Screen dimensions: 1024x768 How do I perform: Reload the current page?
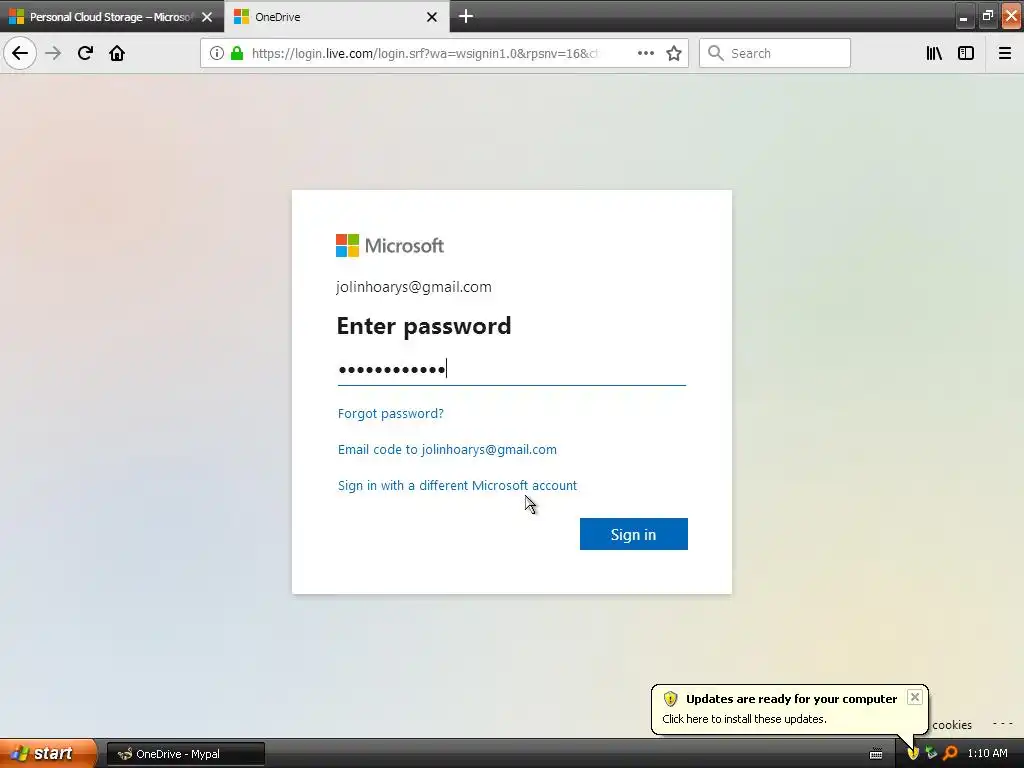point(85,53)
